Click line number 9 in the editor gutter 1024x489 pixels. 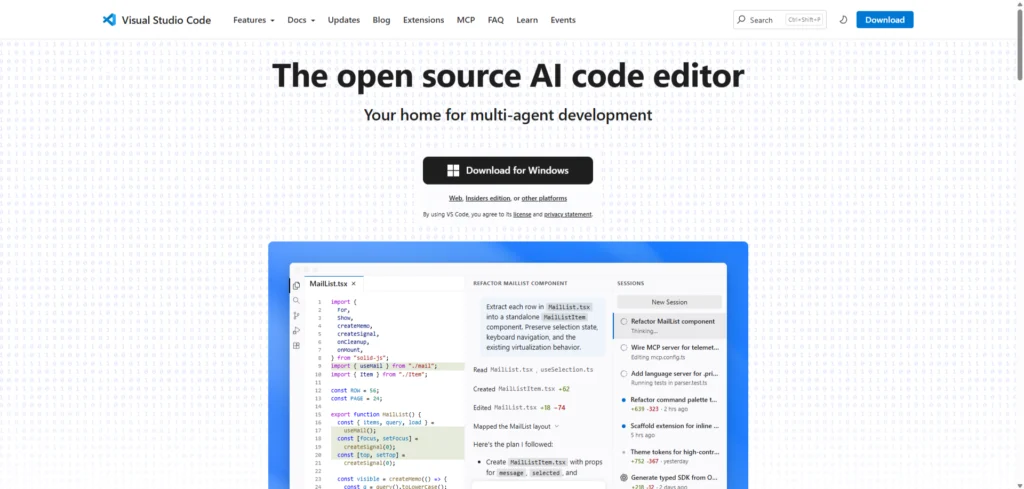coord(319,366)
